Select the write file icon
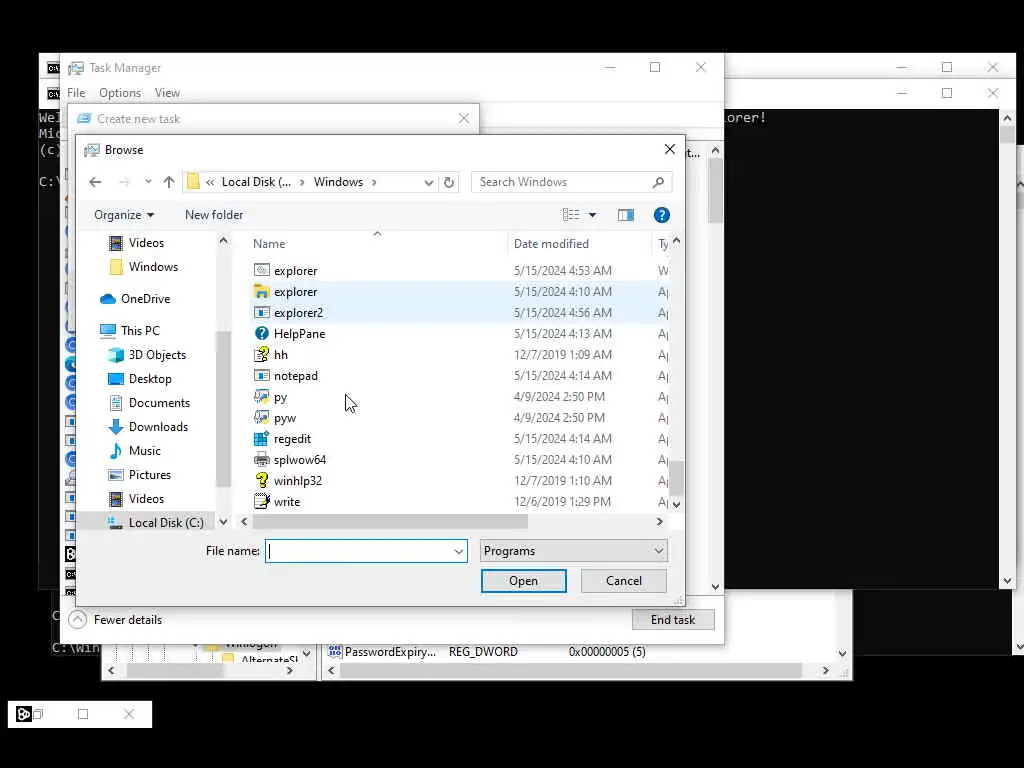Screen dimensions: 1024x768 (261, 502)
